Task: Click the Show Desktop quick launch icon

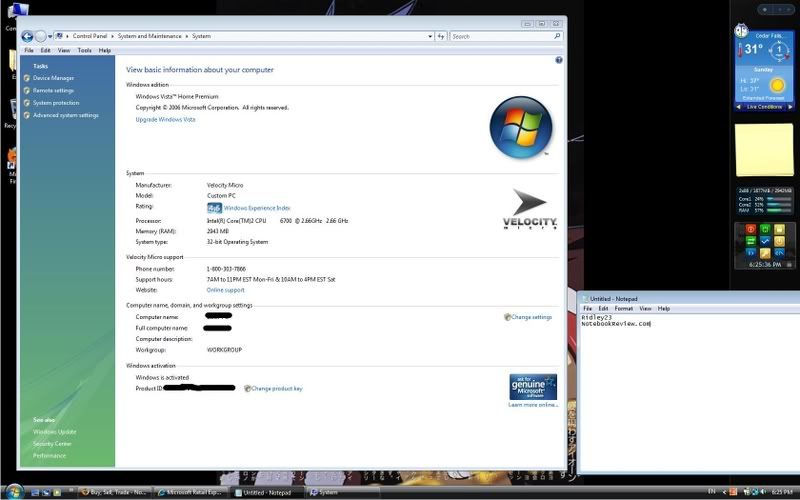Action: point(35,493)
